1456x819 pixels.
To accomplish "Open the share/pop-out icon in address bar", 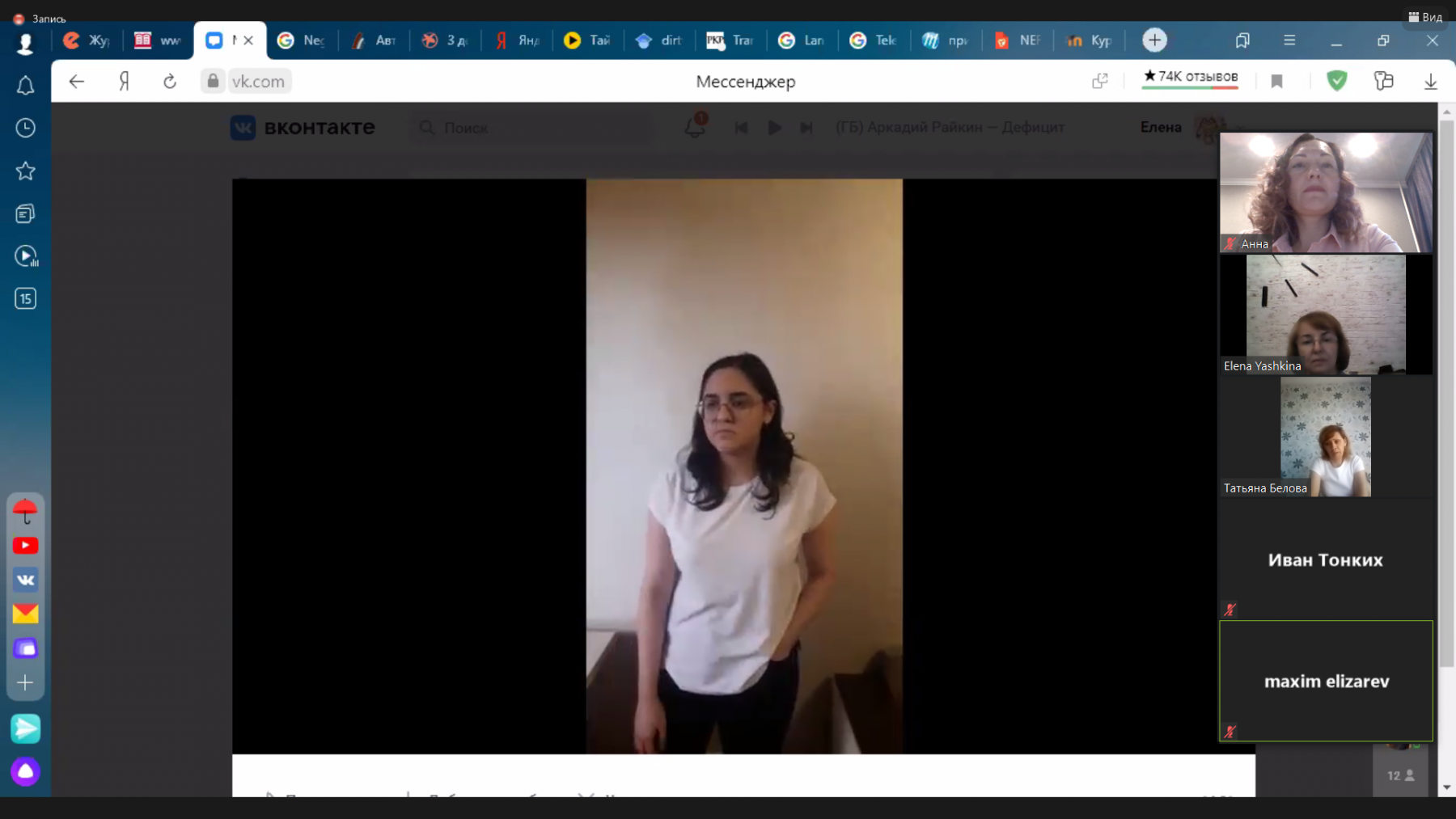I will coord(1099,81).
